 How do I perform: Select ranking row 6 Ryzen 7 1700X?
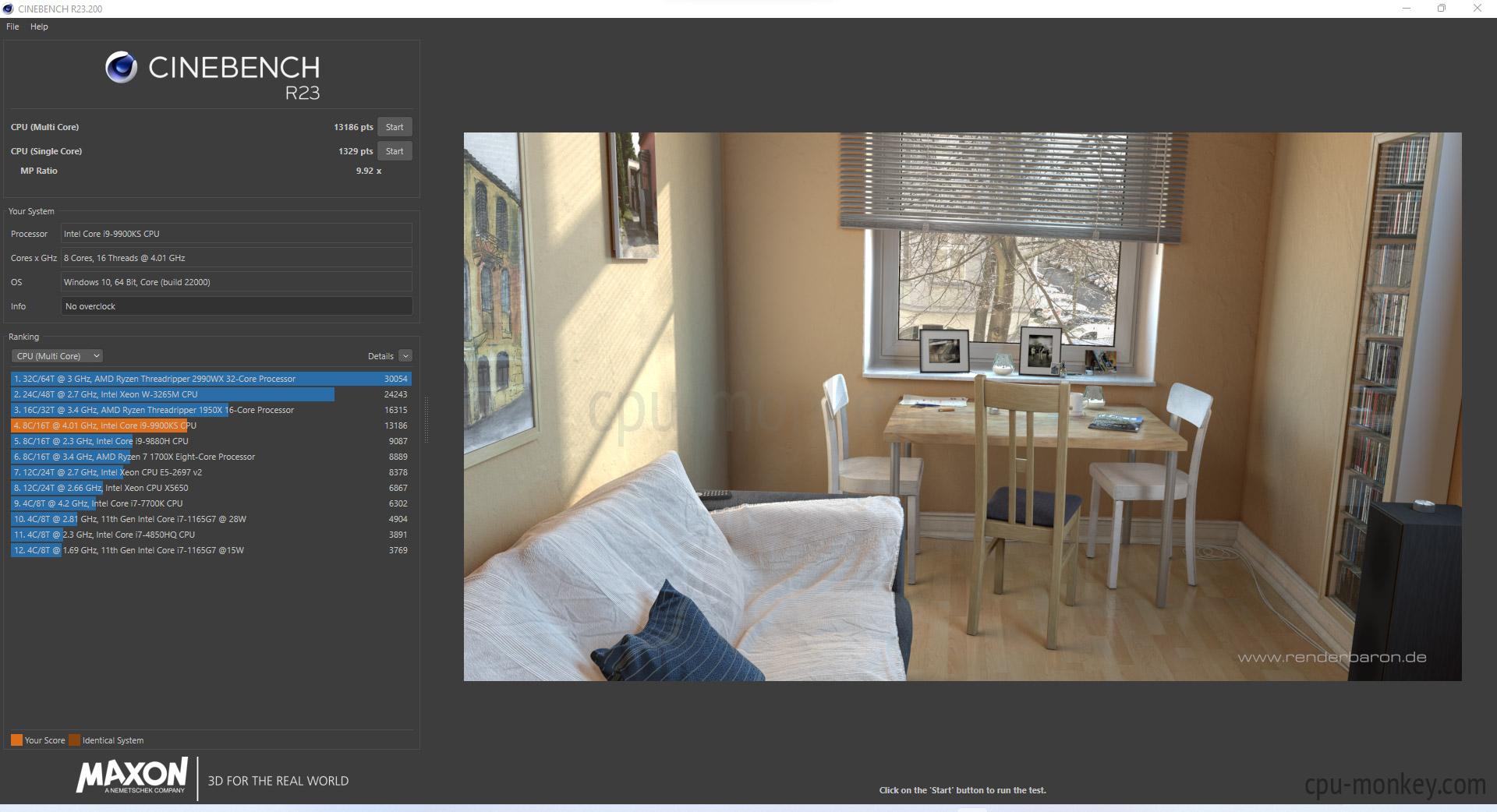coord(211,457)
